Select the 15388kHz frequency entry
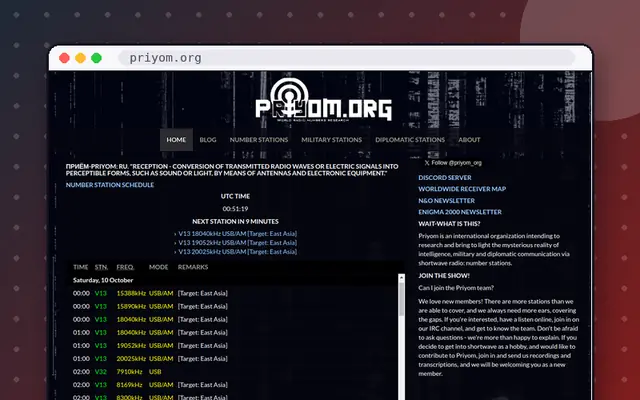This screenshot has width=640, height=400. click(x=131, y=293)
